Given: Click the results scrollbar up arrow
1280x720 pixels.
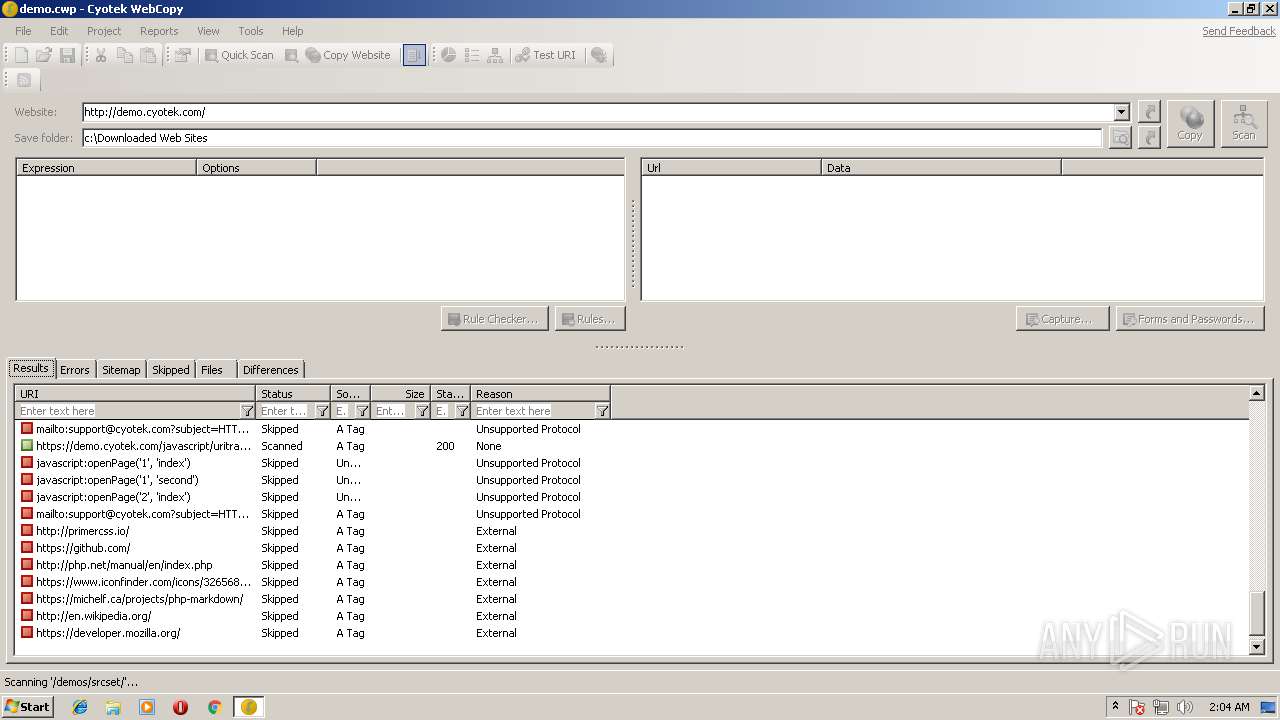Looking at the screenshot, I should coord(1257,394).
